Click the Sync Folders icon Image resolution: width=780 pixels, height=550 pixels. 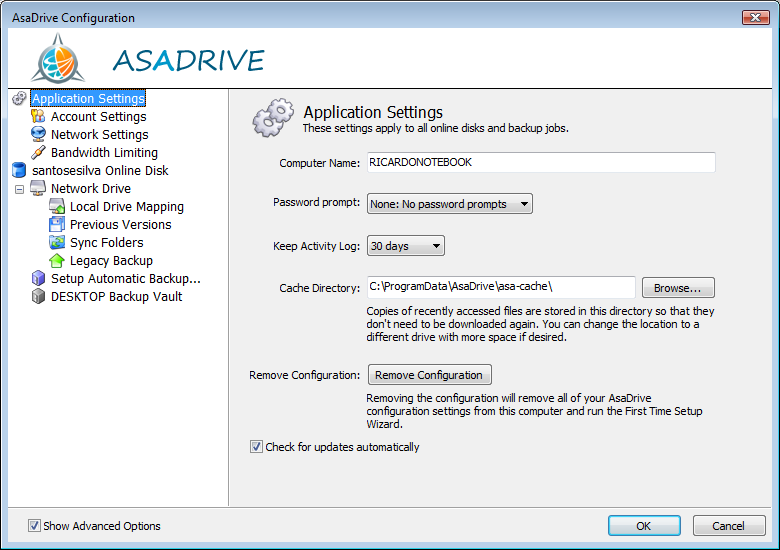[x=57, y=242]
